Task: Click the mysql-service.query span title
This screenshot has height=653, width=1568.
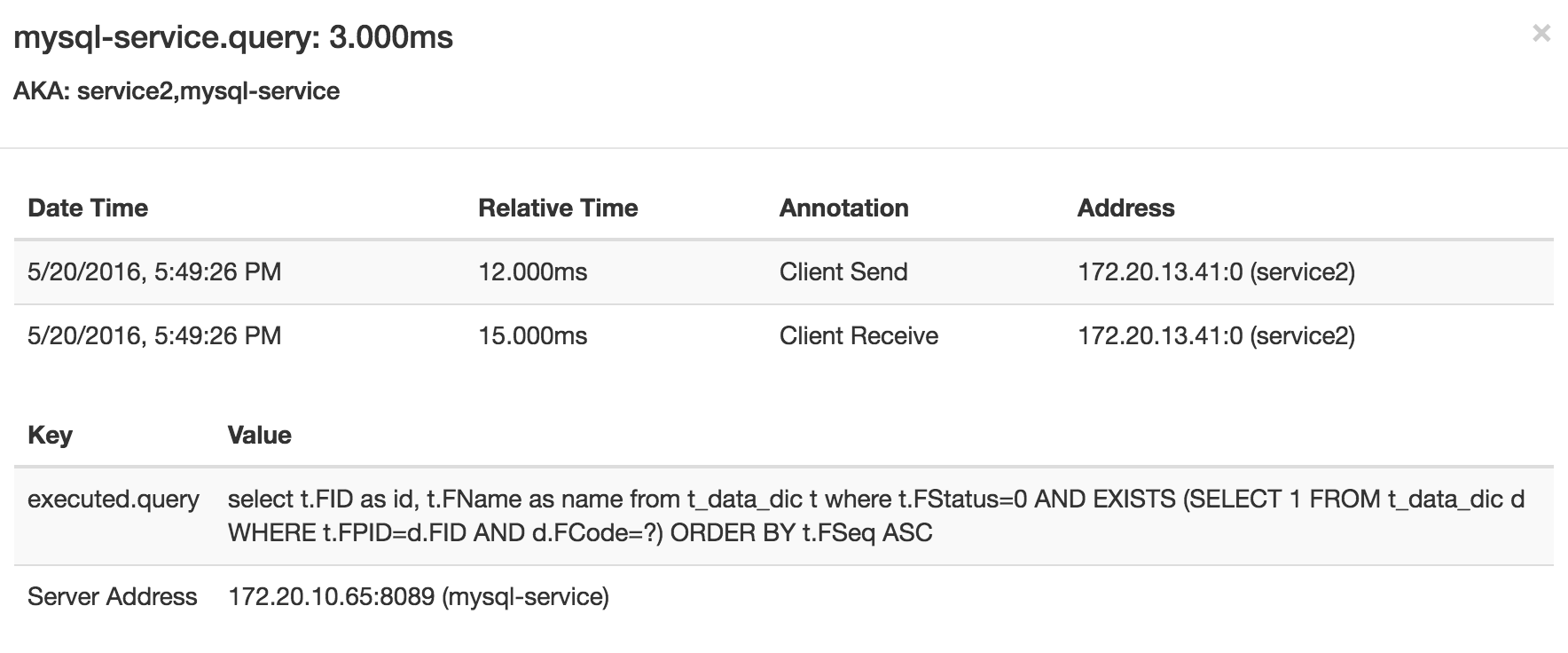Action: tap(233, 37)
